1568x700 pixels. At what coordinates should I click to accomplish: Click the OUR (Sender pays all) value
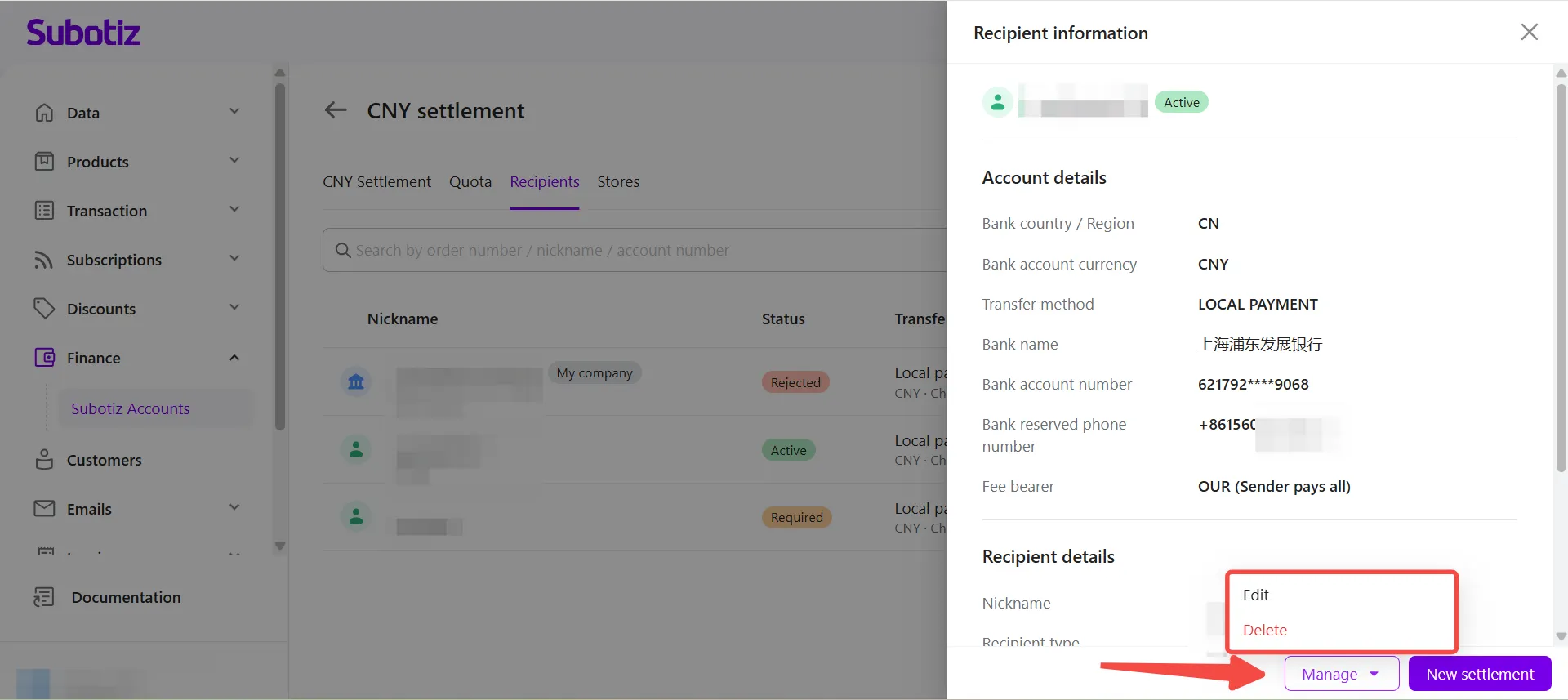pos(1274,486)
